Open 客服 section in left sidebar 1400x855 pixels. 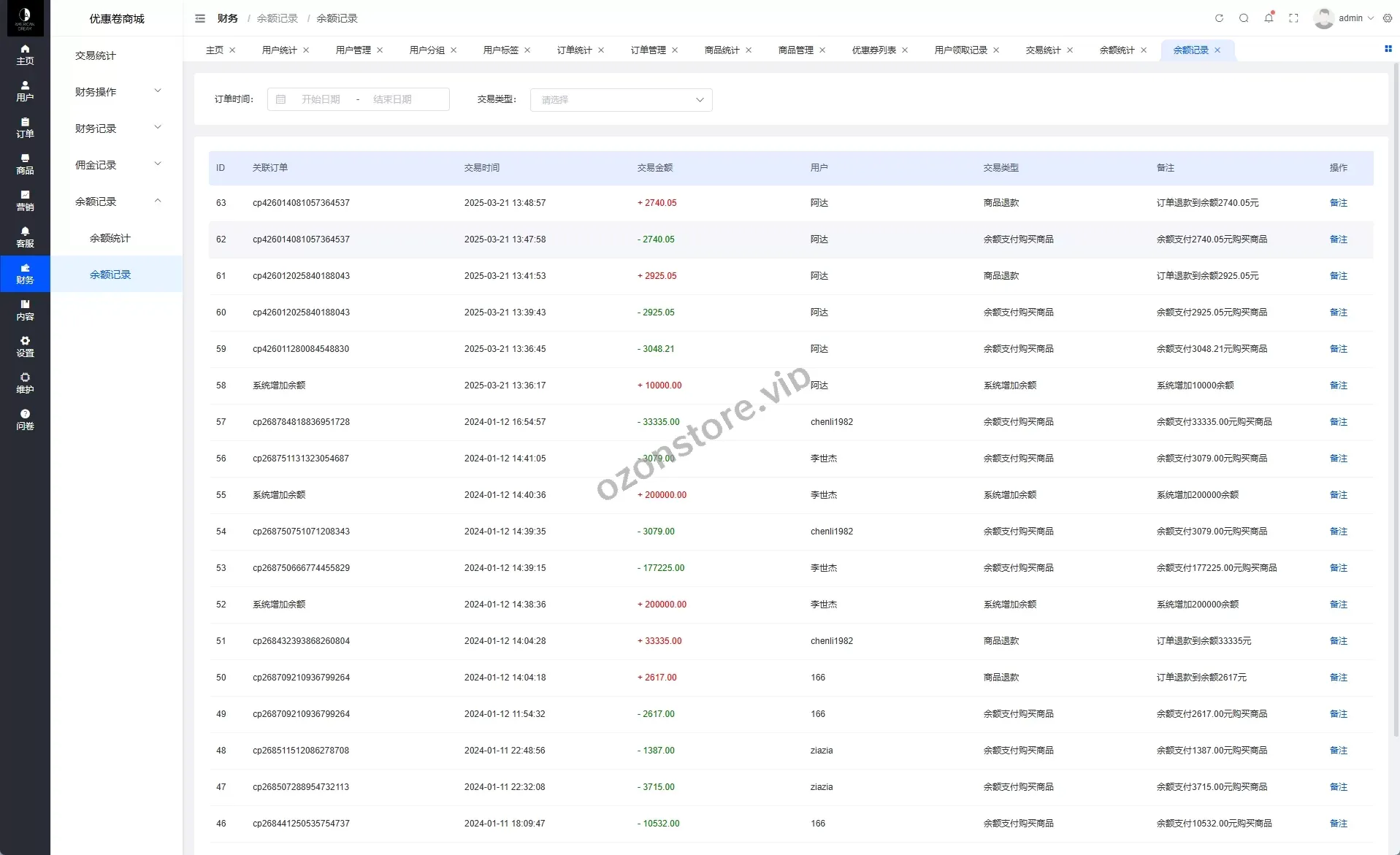25,237
